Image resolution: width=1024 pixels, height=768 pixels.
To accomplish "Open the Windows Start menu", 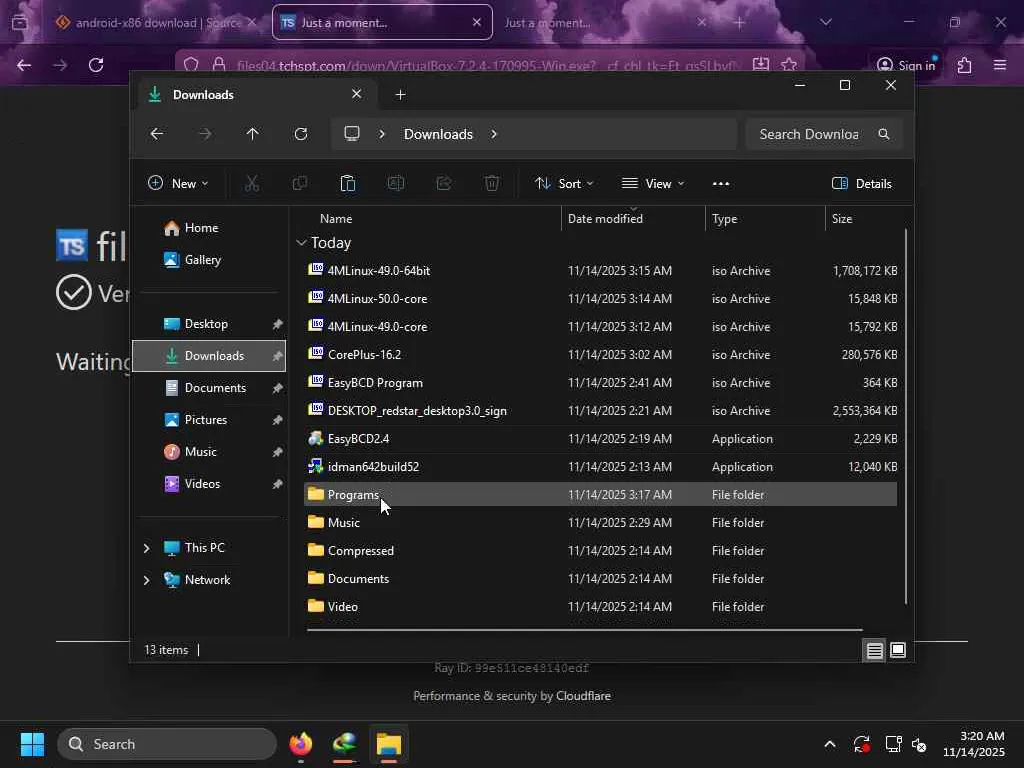I will (x=32, y=744).
